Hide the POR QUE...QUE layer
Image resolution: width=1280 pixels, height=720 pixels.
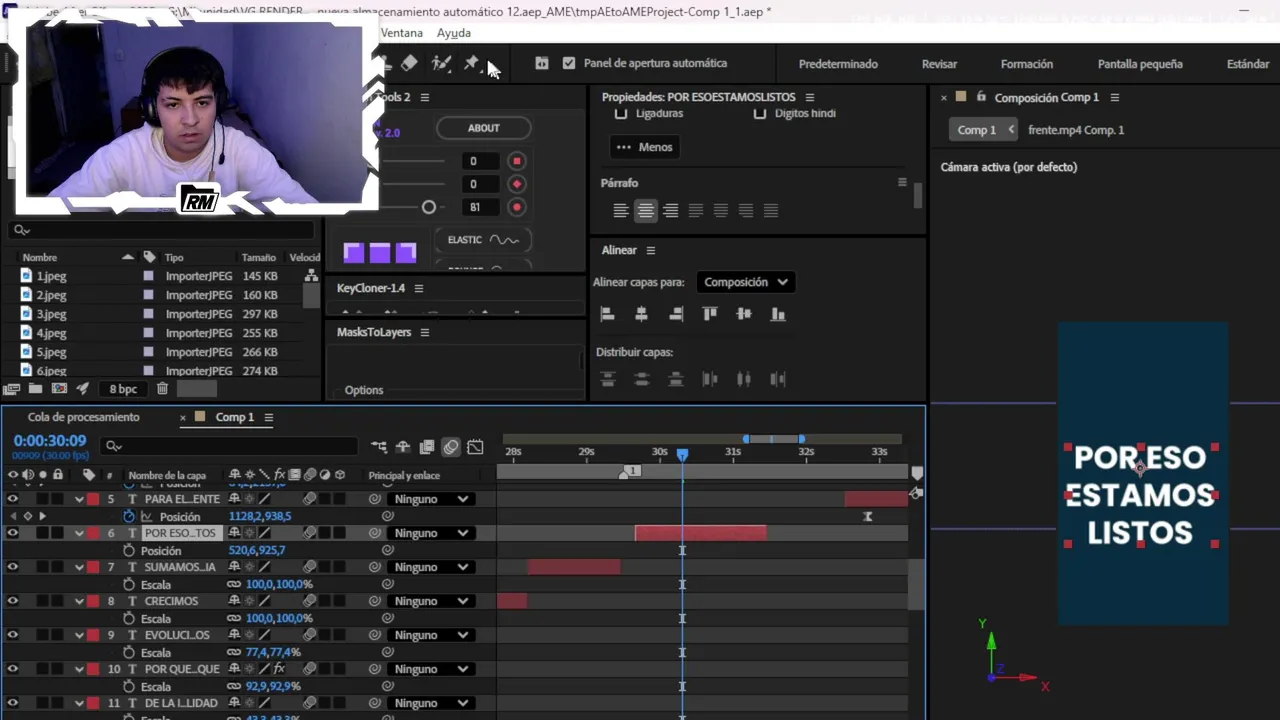[13, 669]
